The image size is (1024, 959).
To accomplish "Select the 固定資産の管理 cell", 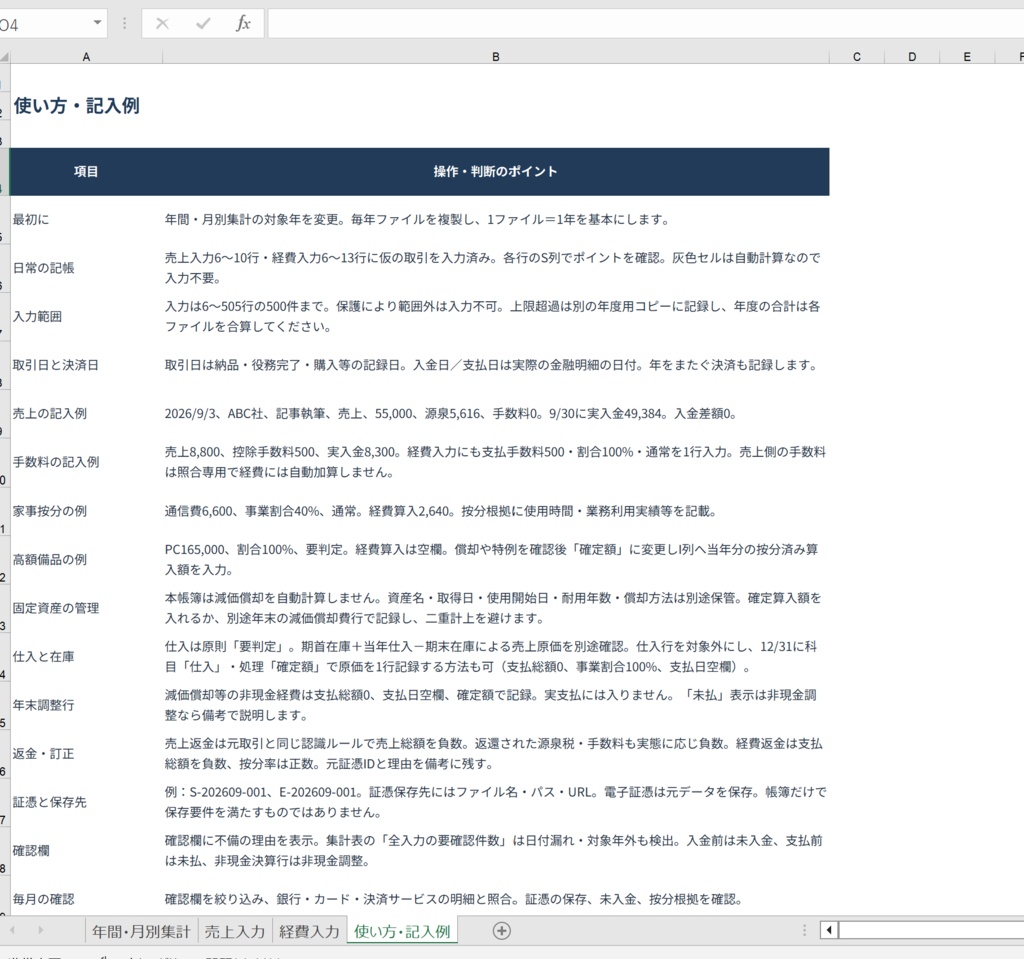I will (86, 608).
